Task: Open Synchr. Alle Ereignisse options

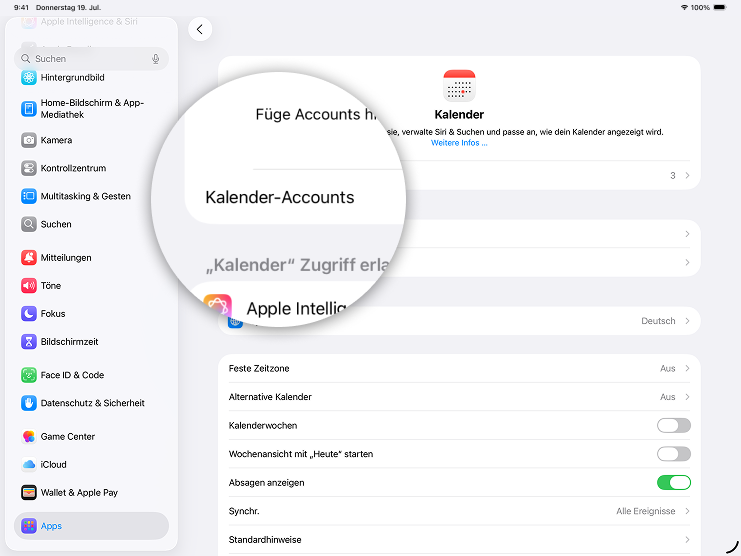Action: pyautogui.click(x=459, y=511)
